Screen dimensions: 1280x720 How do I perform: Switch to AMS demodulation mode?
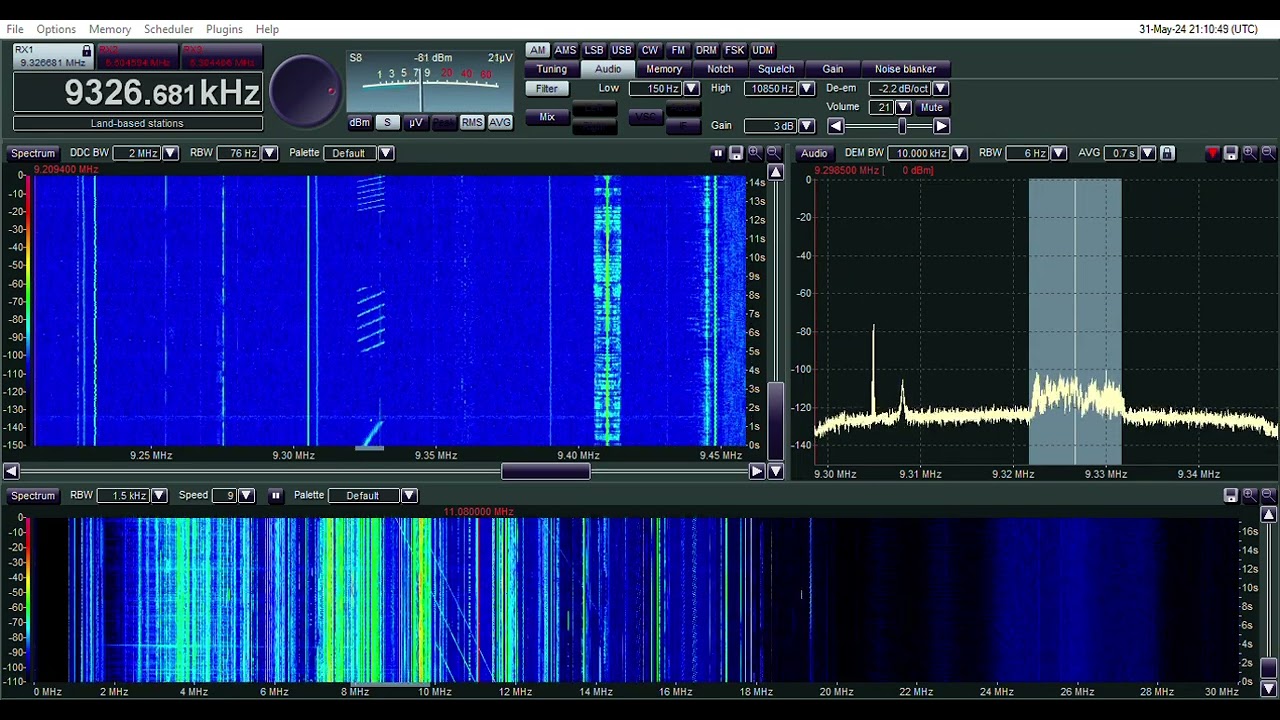click(565, 50)
